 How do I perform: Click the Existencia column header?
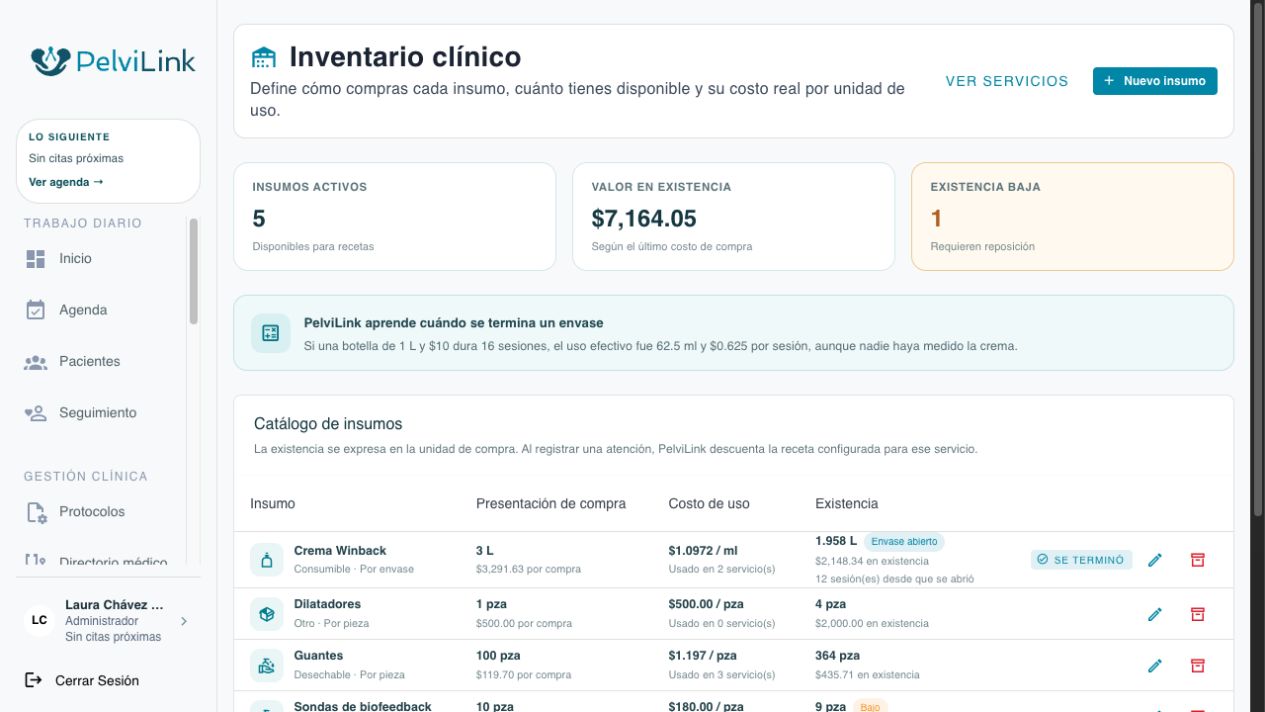(847, 504)
